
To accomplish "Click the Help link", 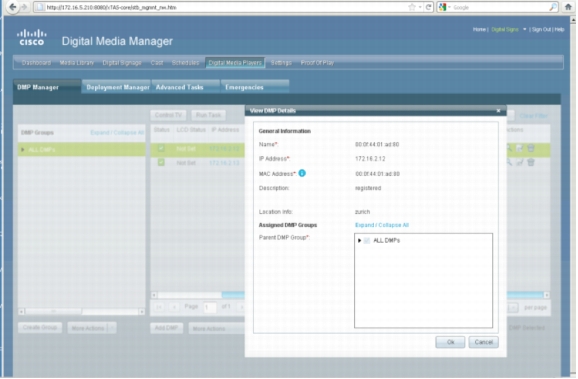I will (559, 29).
